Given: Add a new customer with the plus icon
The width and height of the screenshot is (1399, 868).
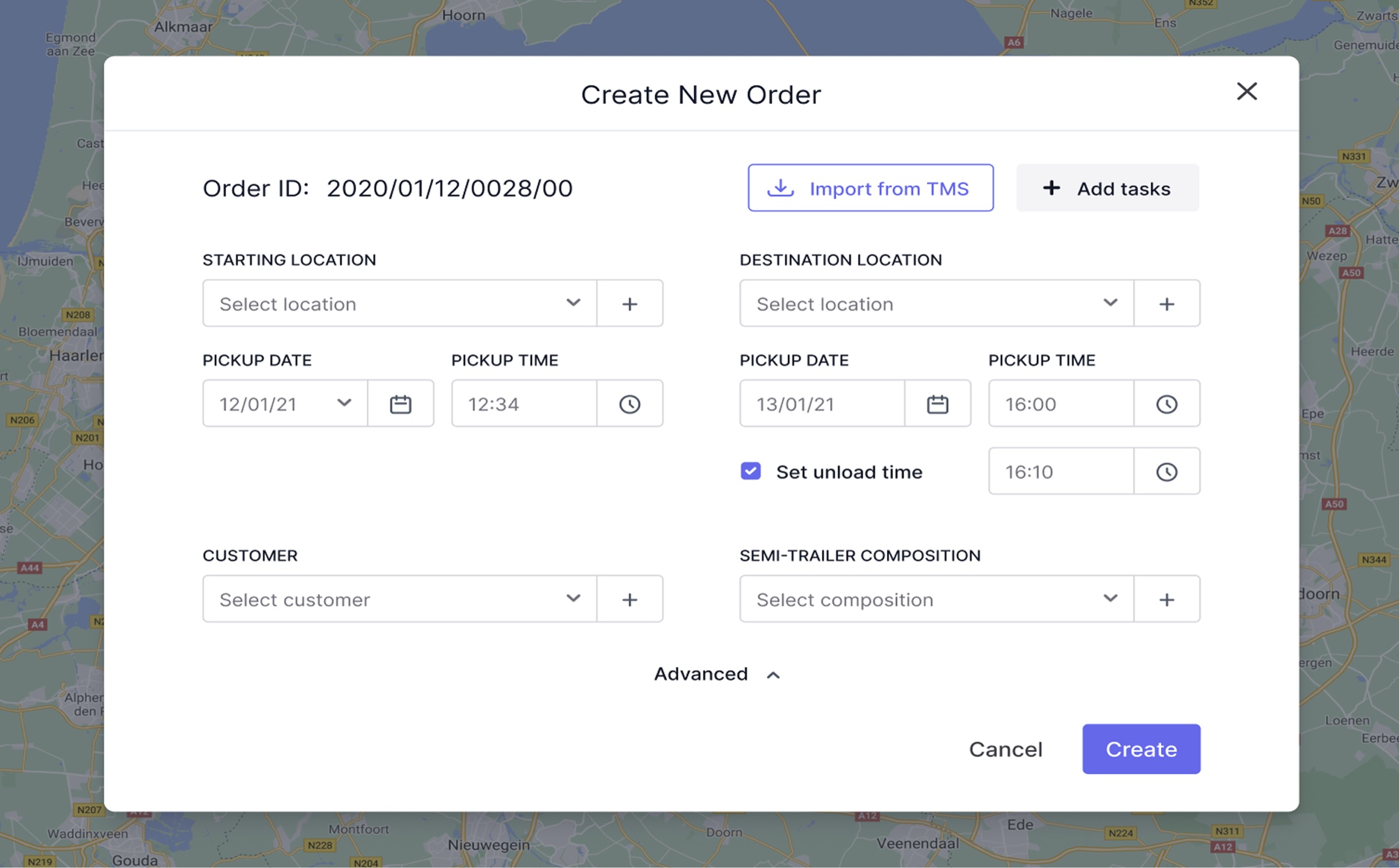Looking at the screenshot, I should [630, 599].
